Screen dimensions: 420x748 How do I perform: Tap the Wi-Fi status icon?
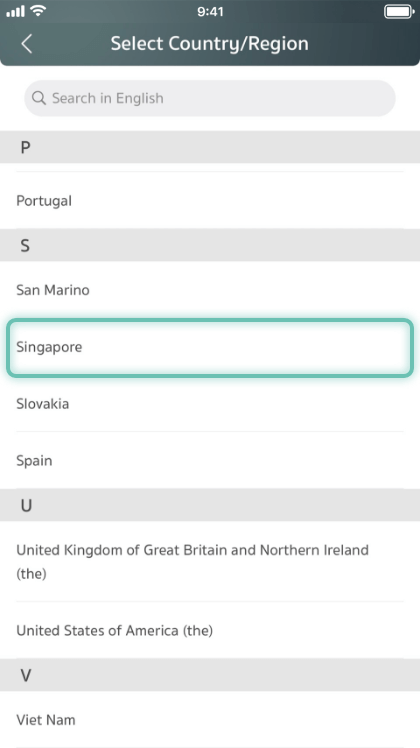point(38,10)
